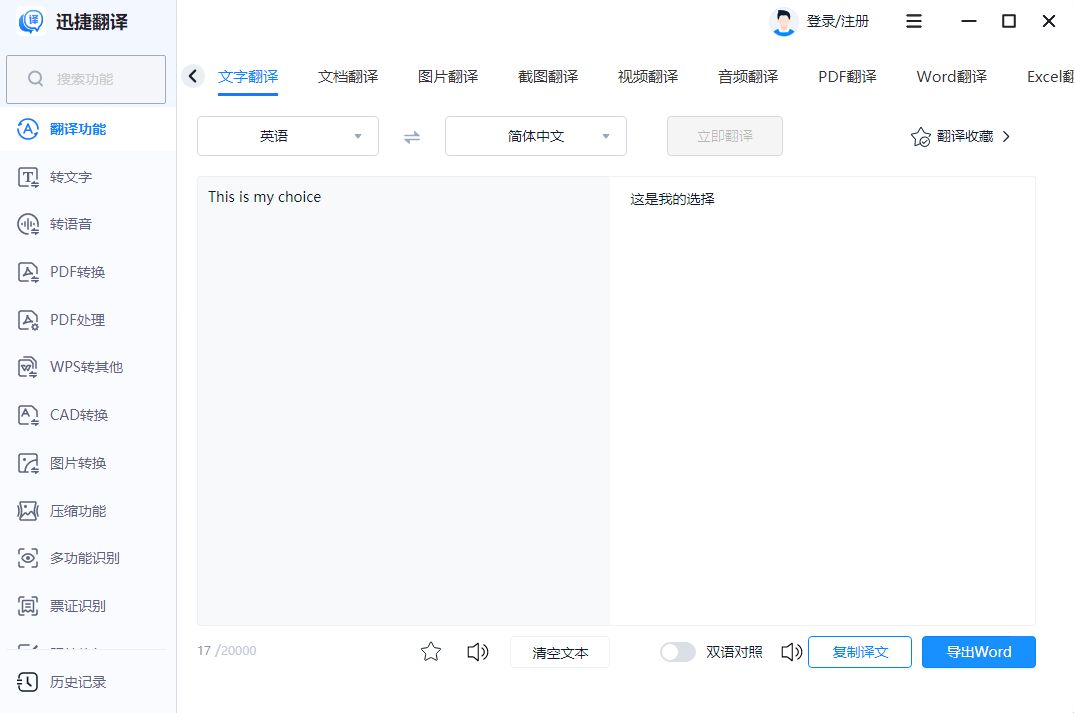This screenshot has width=1074, height=713.
Task: Switch to the 截图翻译 tab
Action: pos(548,77)
